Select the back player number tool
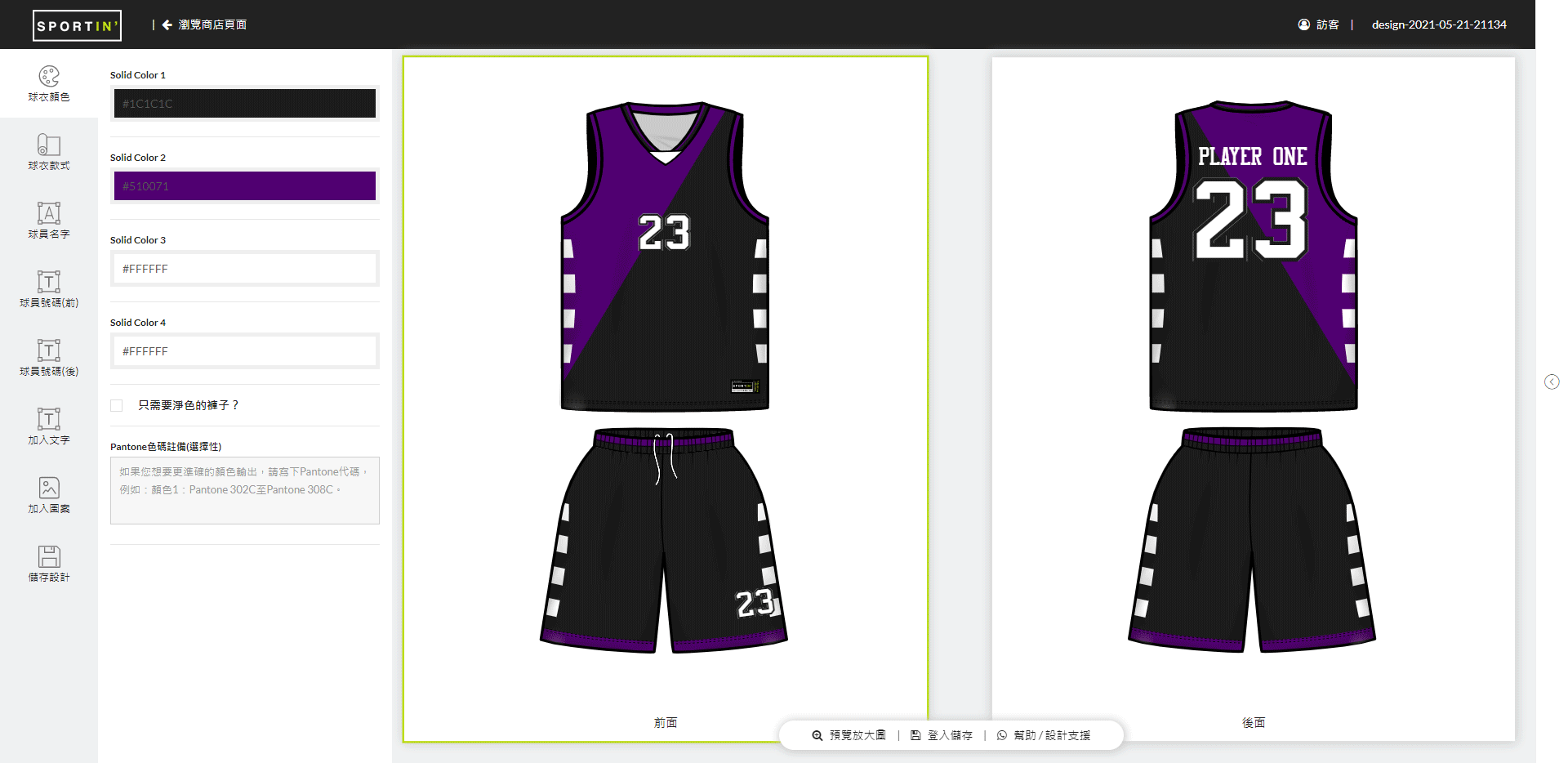This screenshot has width=1568, height=763. coord(49,351)
